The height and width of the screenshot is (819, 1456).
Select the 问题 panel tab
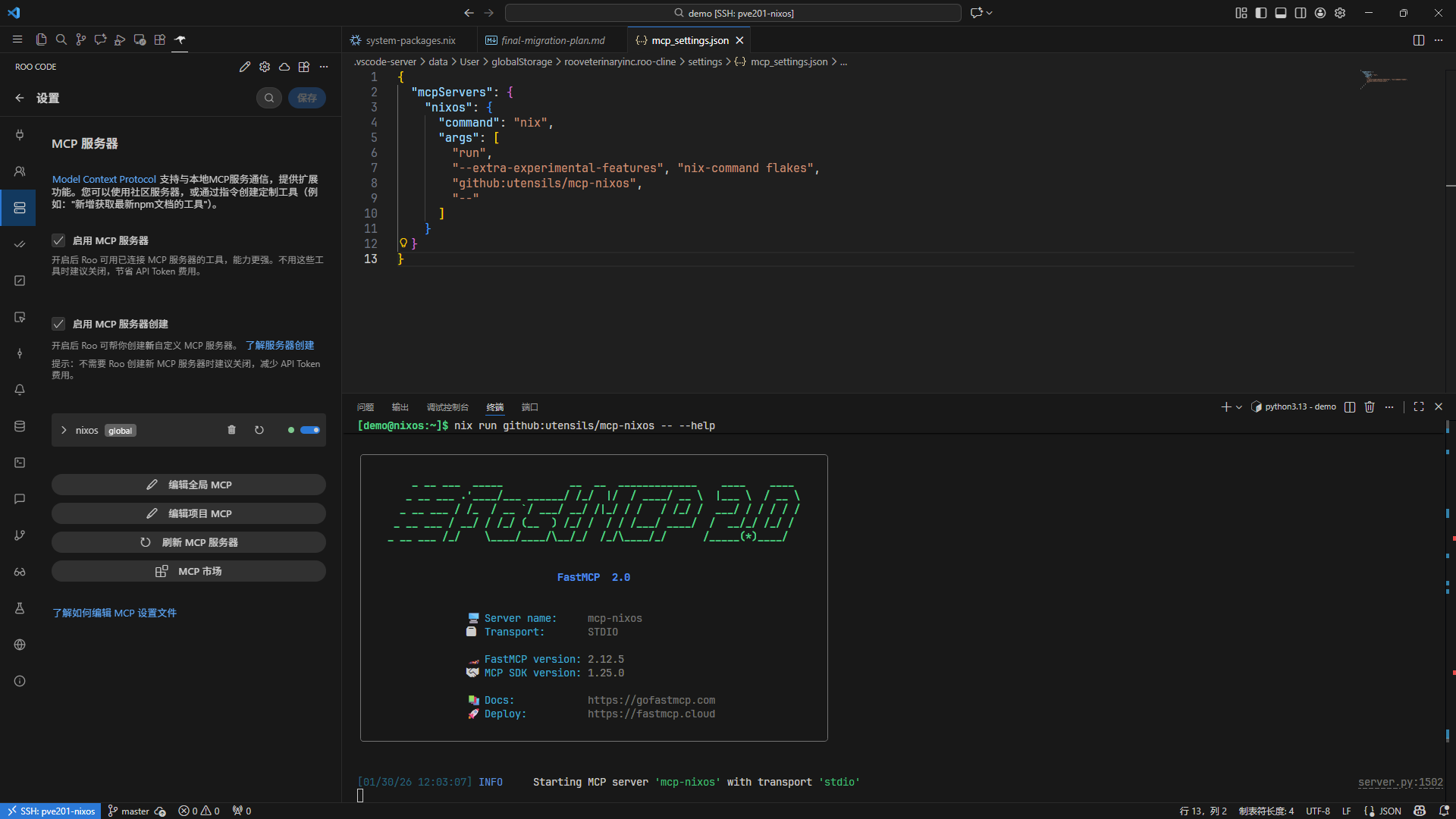366,407
